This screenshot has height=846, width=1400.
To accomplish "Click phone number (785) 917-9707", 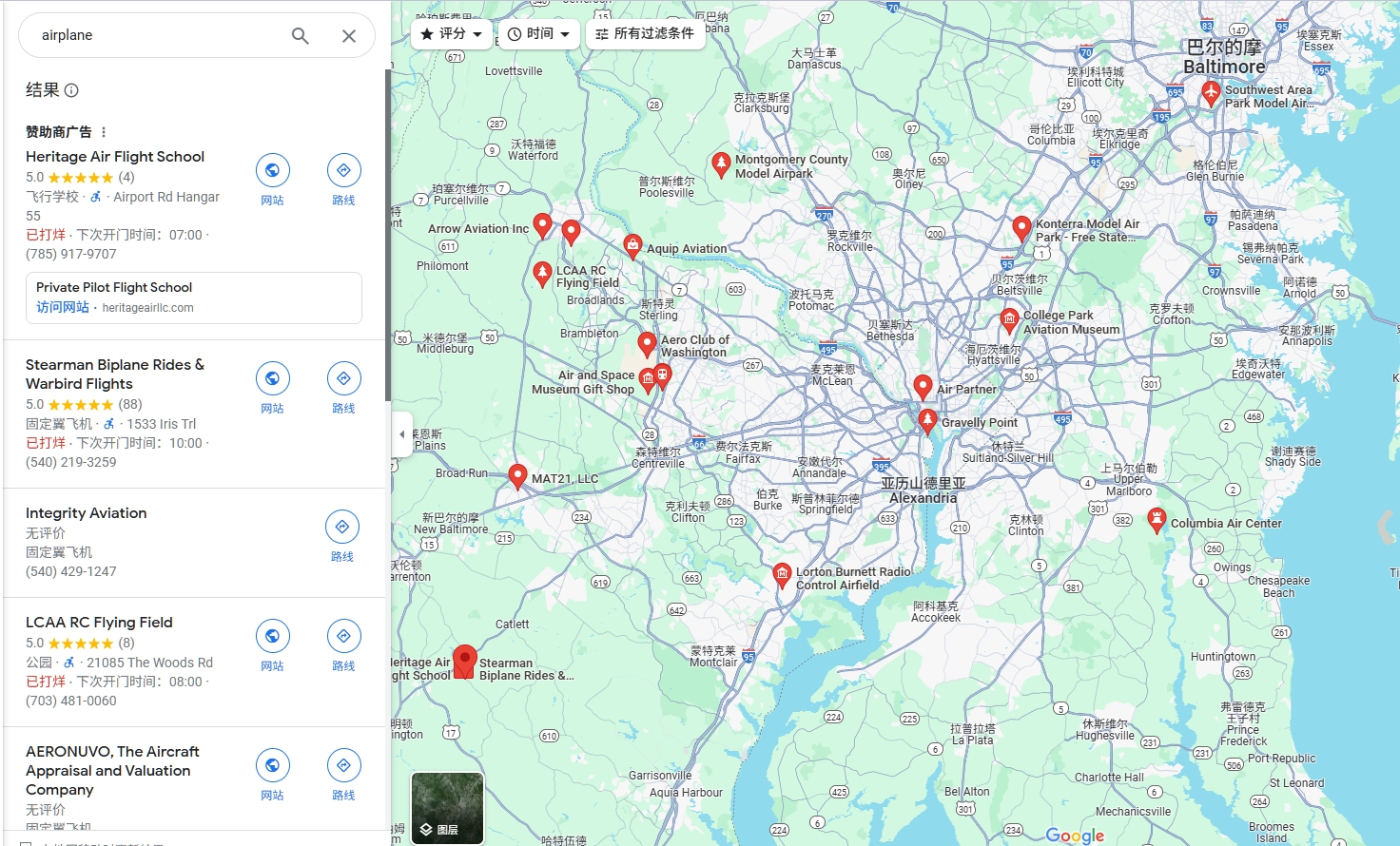I will click(x=71, y=254).
